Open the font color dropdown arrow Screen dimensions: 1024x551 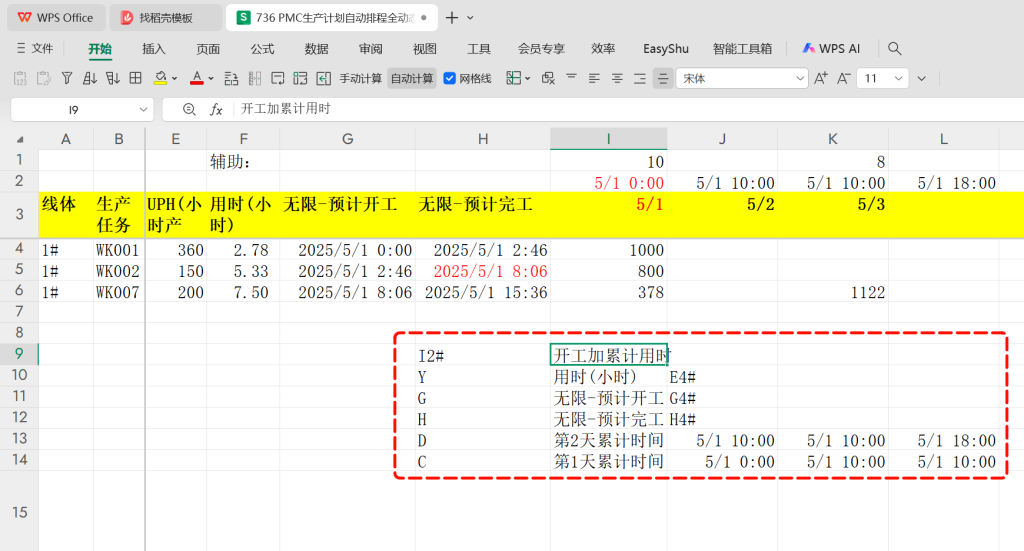click(x=211, y=79)
